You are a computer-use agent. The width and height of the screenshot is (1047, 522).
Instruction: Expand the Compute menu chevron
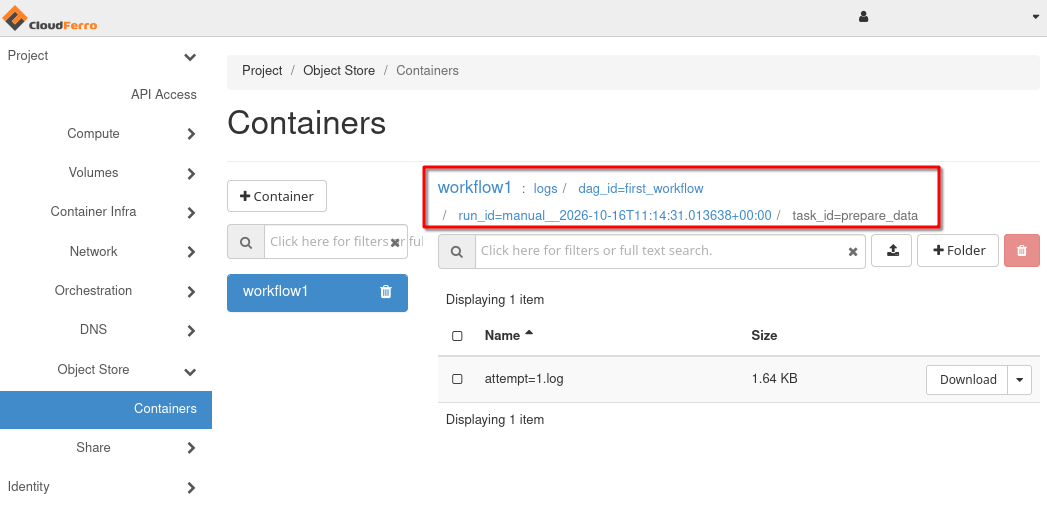point(191,134)
